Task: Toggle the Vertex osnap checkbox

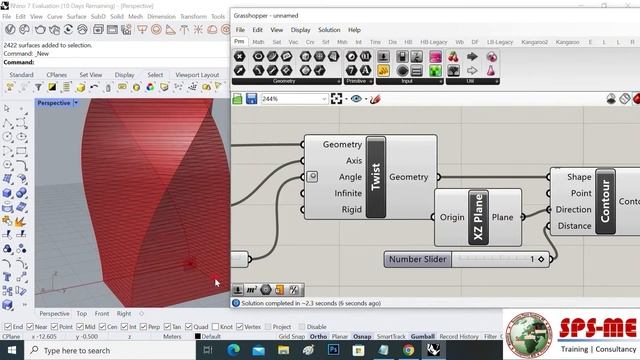Action: pyautogui.click(x=240, y=327)
